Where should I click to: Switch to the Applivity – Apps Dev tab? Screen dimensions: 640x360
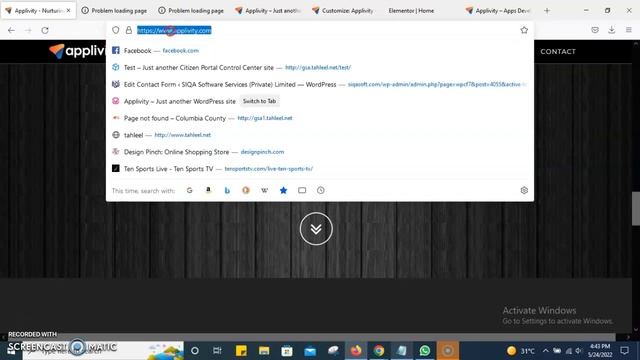click(x=499, y=11)
